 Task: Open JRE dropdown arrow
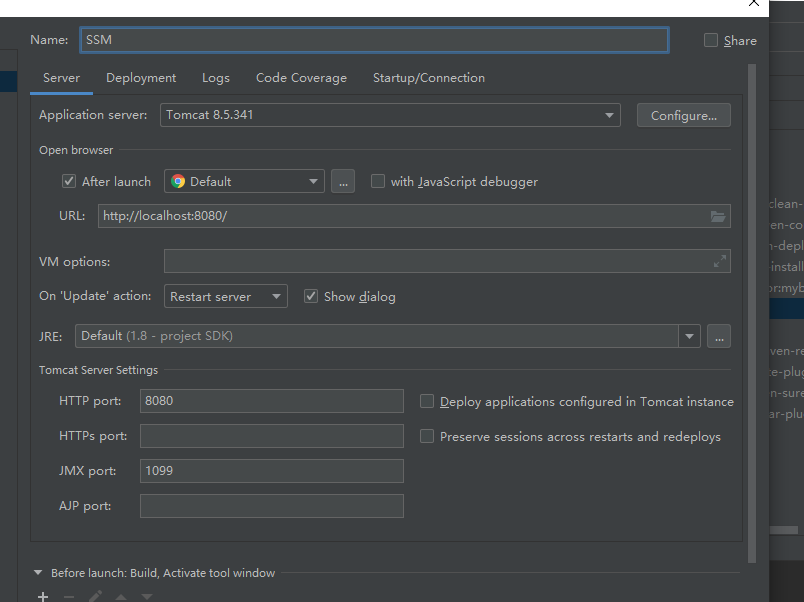coord(689,336)
